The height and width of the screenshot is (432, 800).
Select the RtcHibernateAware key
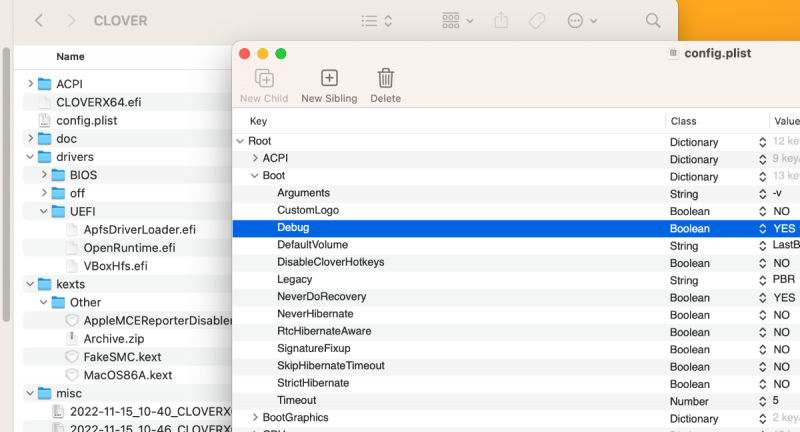324,332
